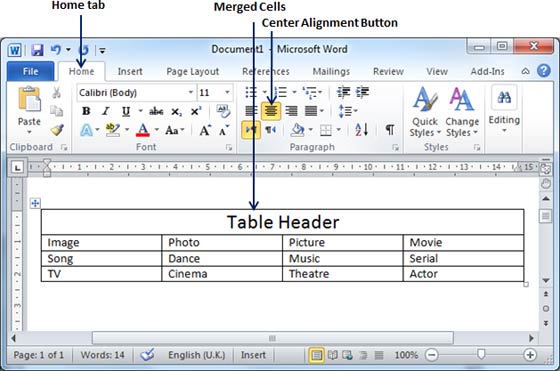Click the zoom slider handle
The height and width of the screenshot is (371, 560).
481,354
